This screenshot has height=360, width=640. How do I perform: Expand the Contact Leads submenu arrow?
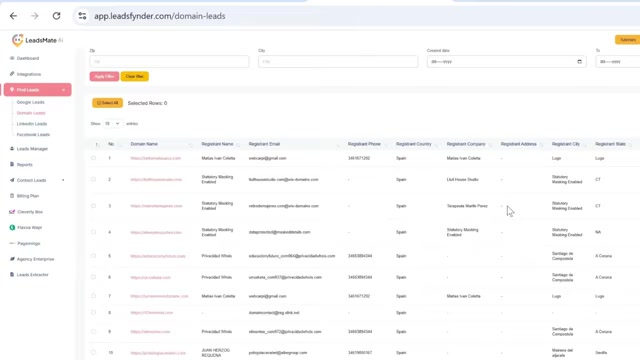63,180
